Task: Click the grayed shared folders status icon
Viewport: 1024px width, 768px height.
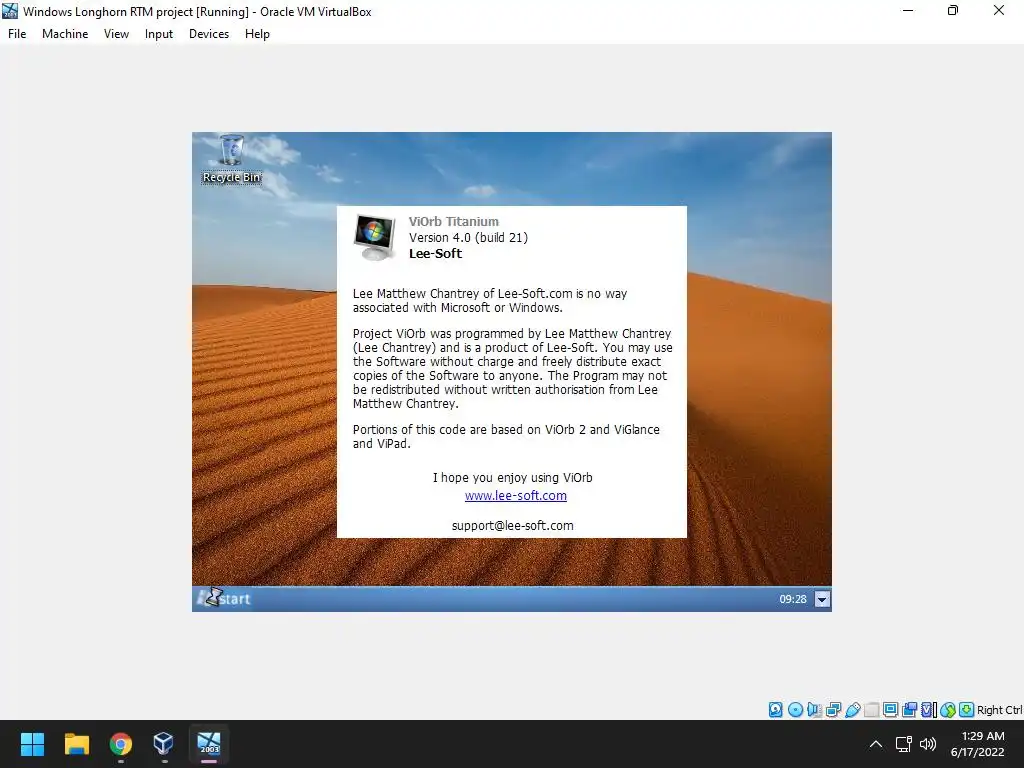Action: click(871, 710)
